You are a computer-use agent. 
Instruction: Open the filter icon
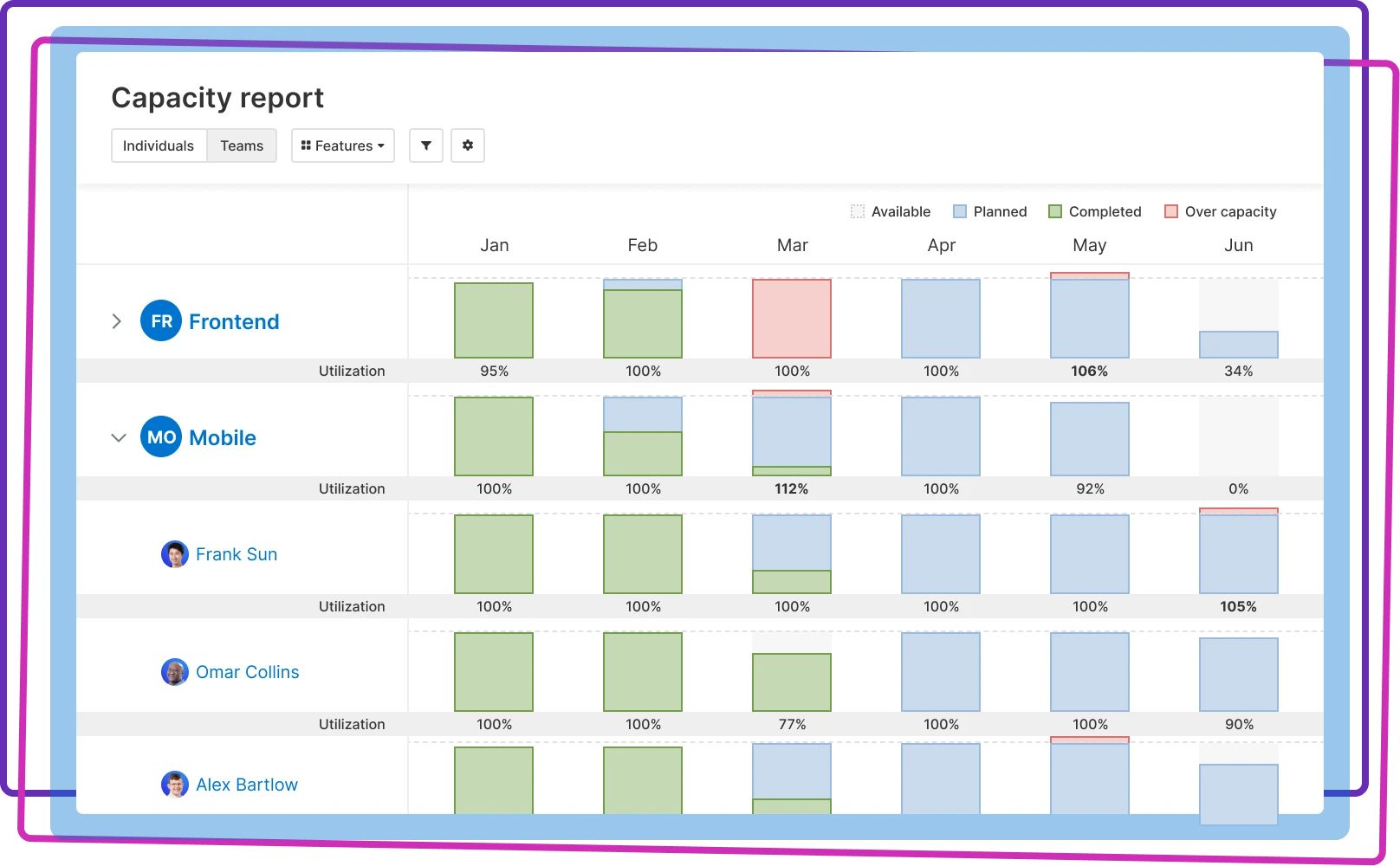point(425,145)
